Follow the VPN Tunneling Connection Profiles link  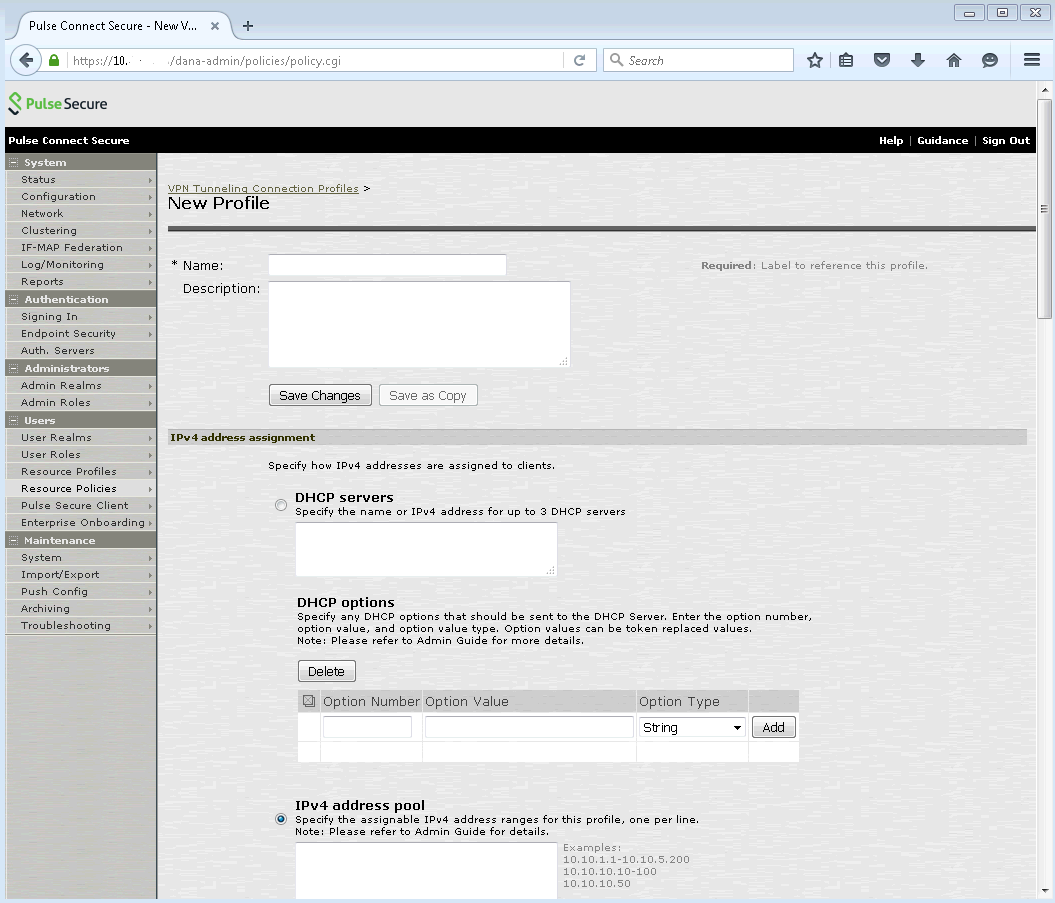tap(263, 188)
